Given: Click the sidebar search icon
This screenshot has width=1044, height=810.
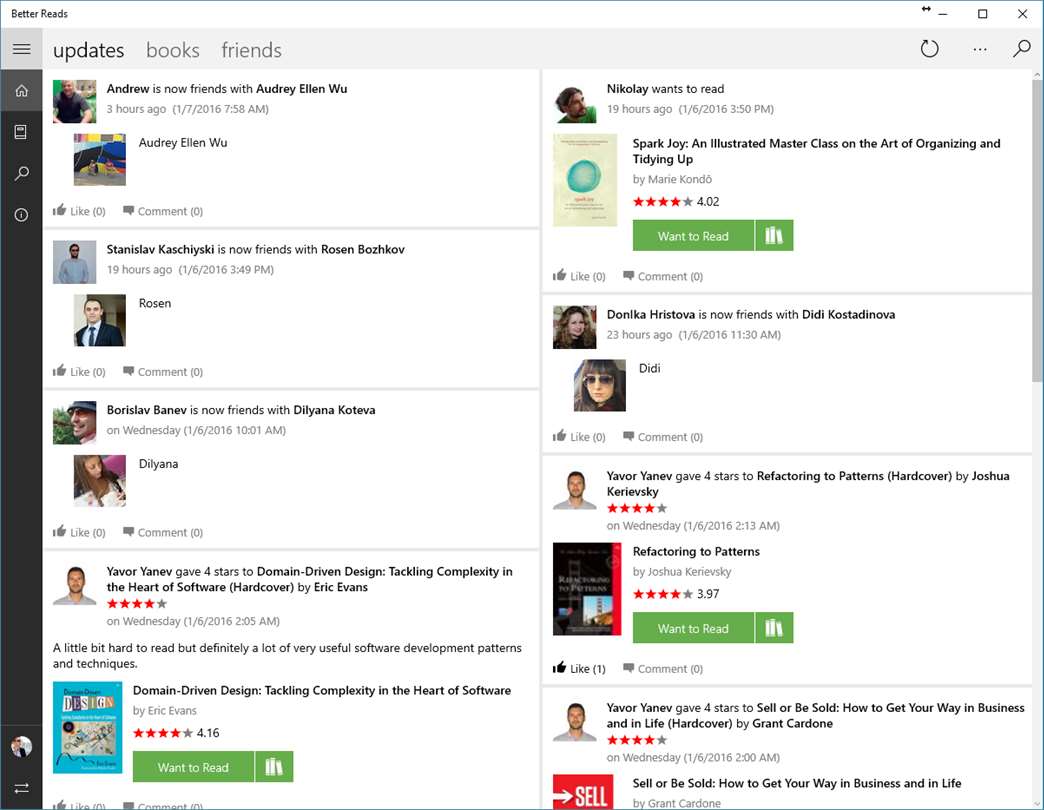Looking at the screenshot, I should [21, 174].
